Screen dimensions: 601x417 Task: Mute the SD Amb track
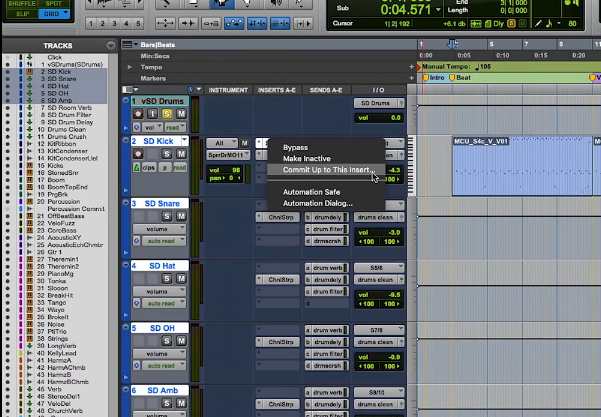[181, 403]
